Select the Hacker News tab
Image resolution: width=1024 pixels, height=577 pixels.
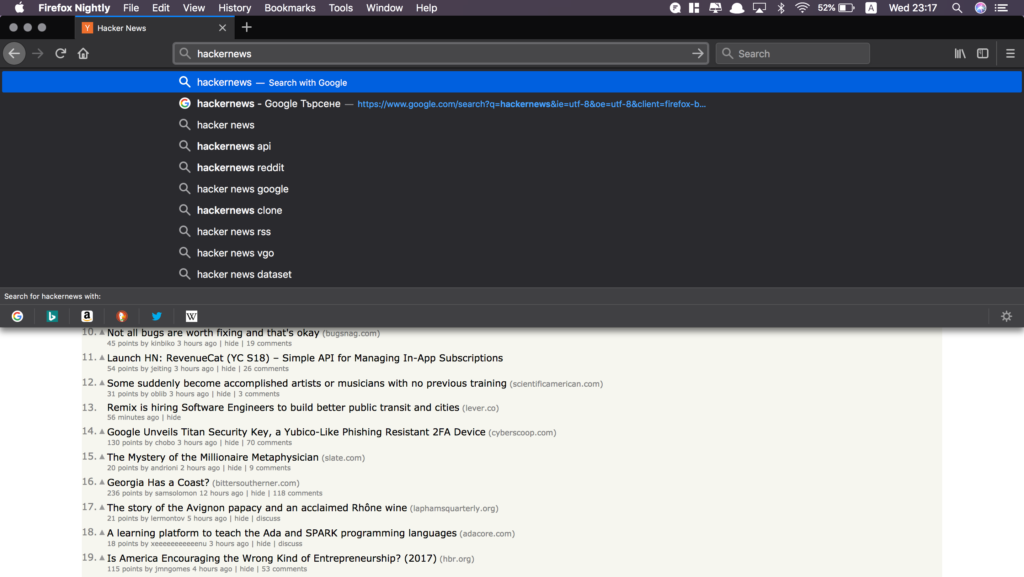(x=155, y=27)
